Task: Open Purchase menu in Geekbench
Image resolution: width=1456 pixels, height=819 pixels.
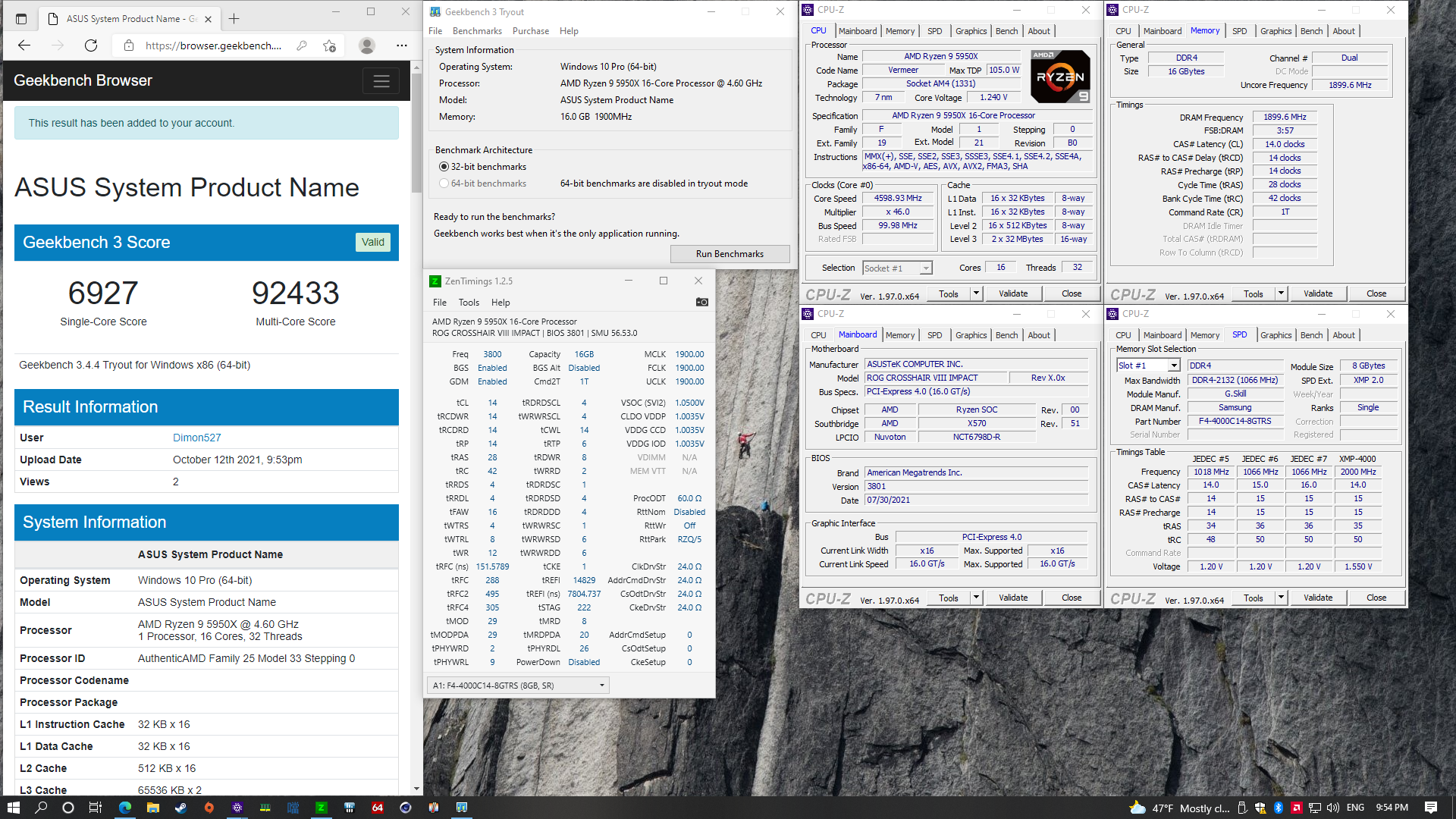Action: click(531, 31)
